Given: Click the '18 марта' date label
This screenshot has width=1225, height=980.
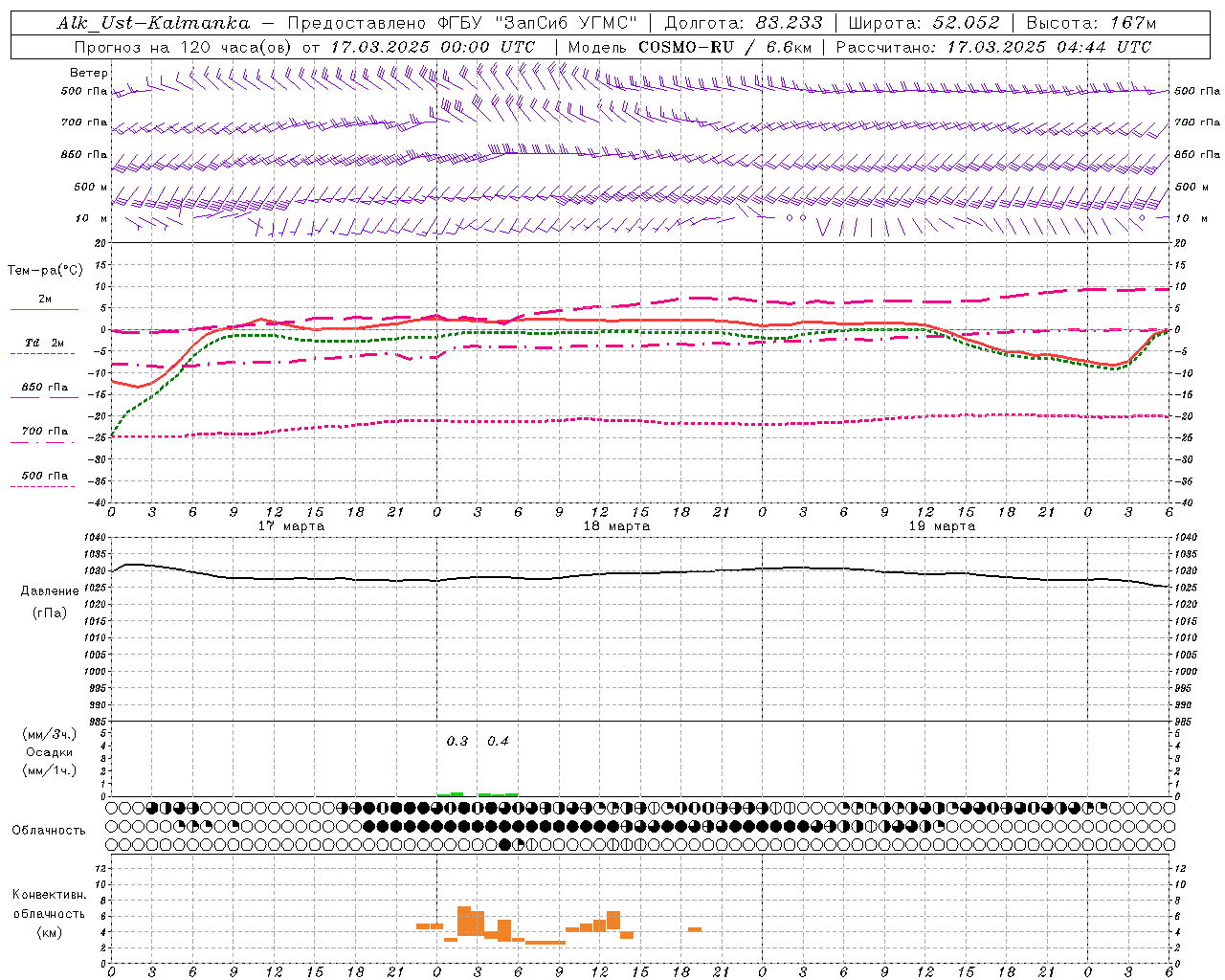Looking at the screenshot, I should (x=617, y=526).
